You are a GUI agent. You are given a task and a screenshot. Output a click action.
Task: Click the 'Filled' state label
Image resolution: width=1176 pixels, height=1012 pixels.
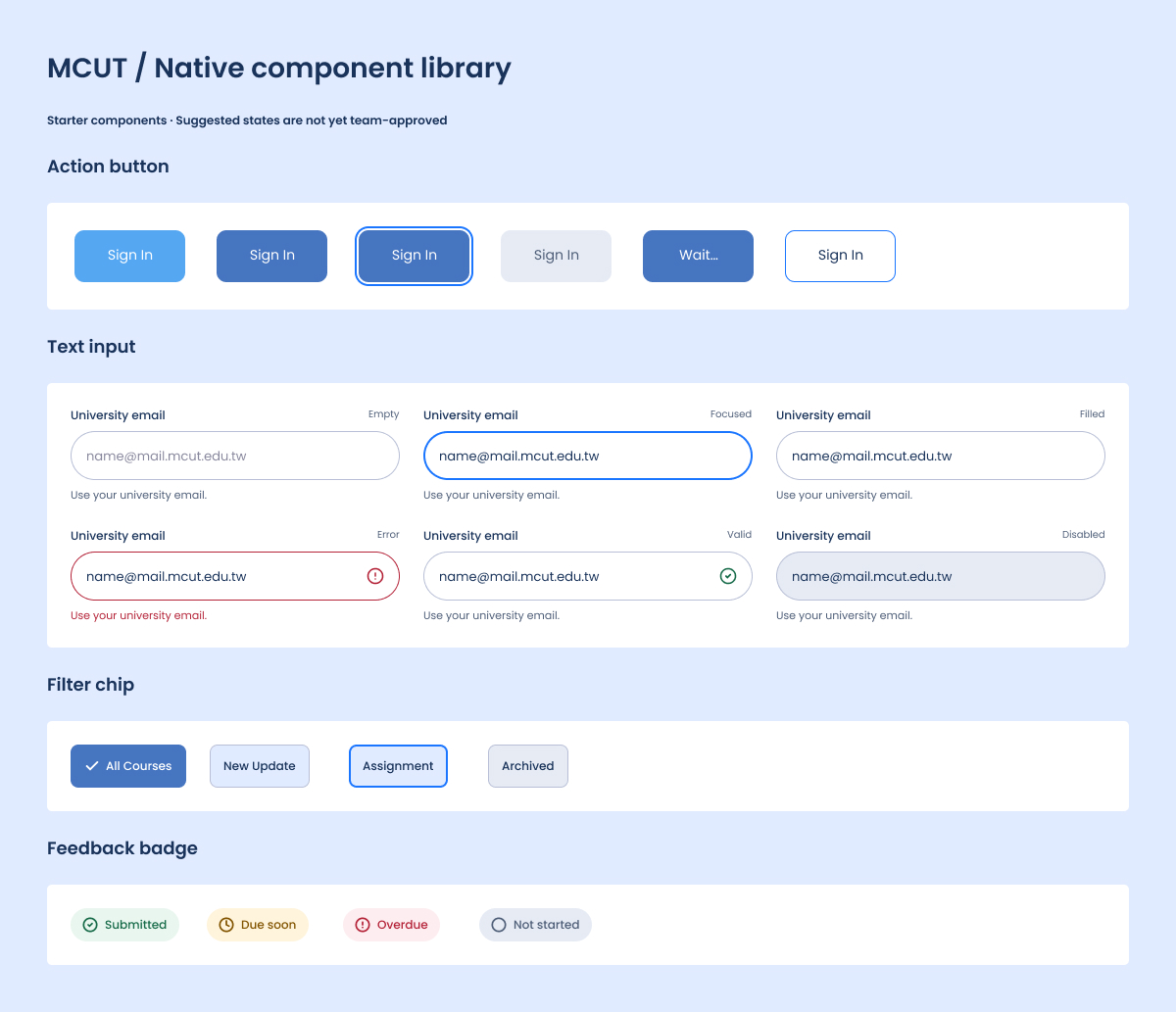(x=1093, y=414)
